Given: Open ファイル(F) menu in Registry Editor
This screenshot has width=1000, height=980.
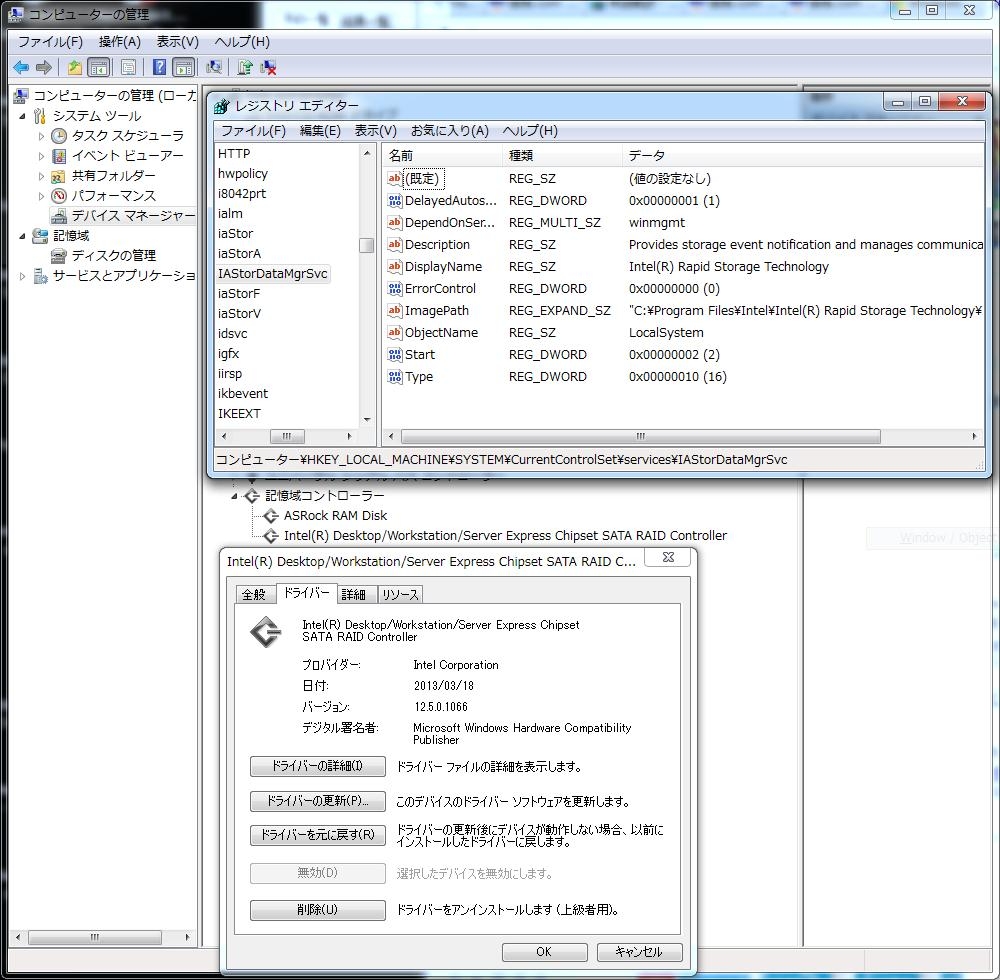Looking at the screenshot, I should click(253, 131).
